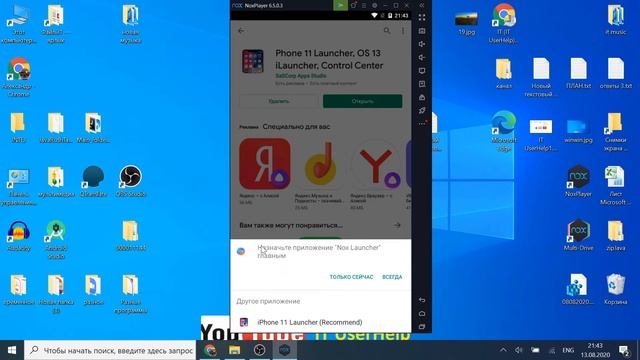Select the Этот компьютер desktop icon
Image resolution: width=640 pixels, height=360 pixels.
point(18,23)
